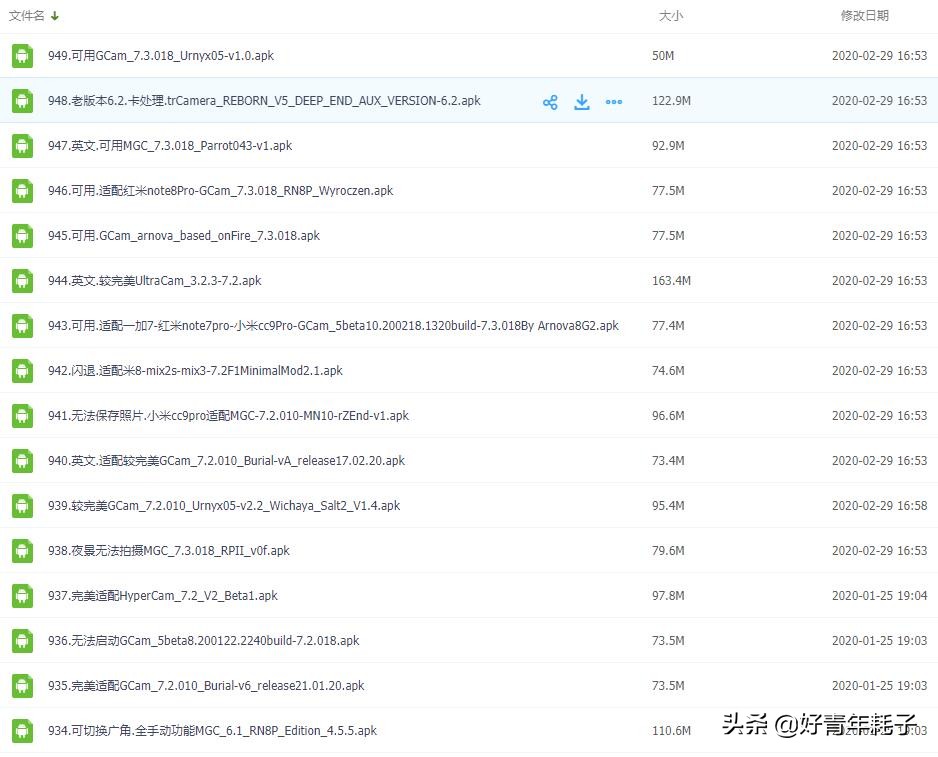Click APK icon for 946 RN8P Wyroczen file
938x757 pixels.
(23, 191)
